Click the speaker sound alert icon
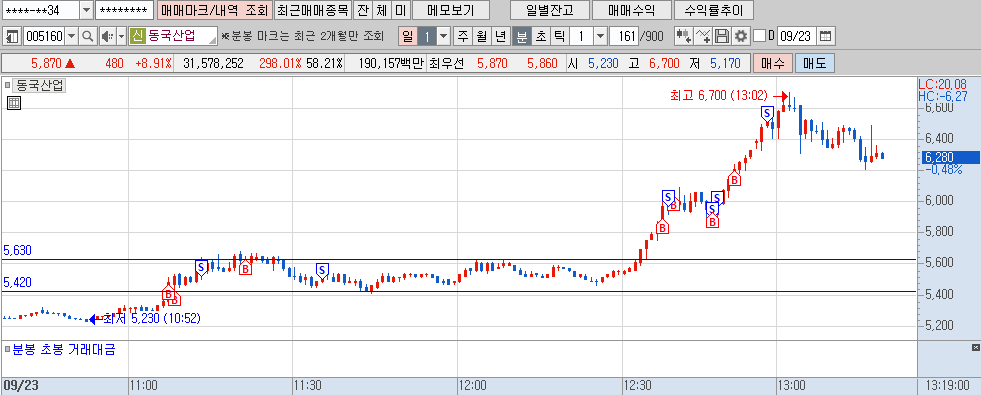The width and height of the screenshot is (981, 395). coord(106,36)
